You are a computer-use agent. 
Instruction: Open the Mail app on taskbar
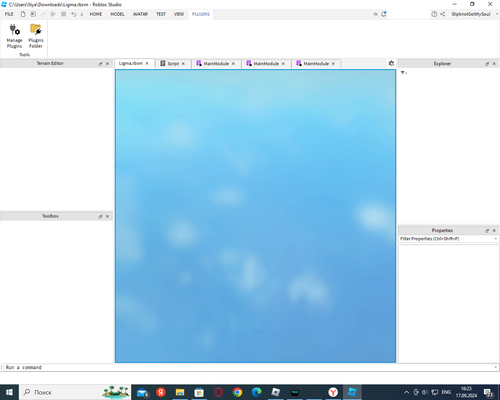[x=142, y=392]
